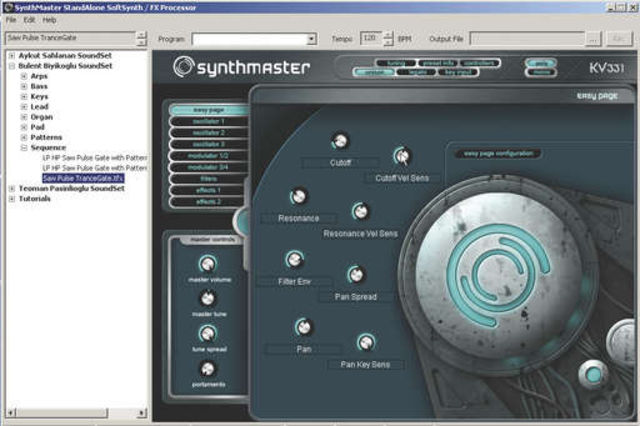Viewport: 640px width, 426px height.
Task: Open the Edit menu
Action: coord(29,20)
